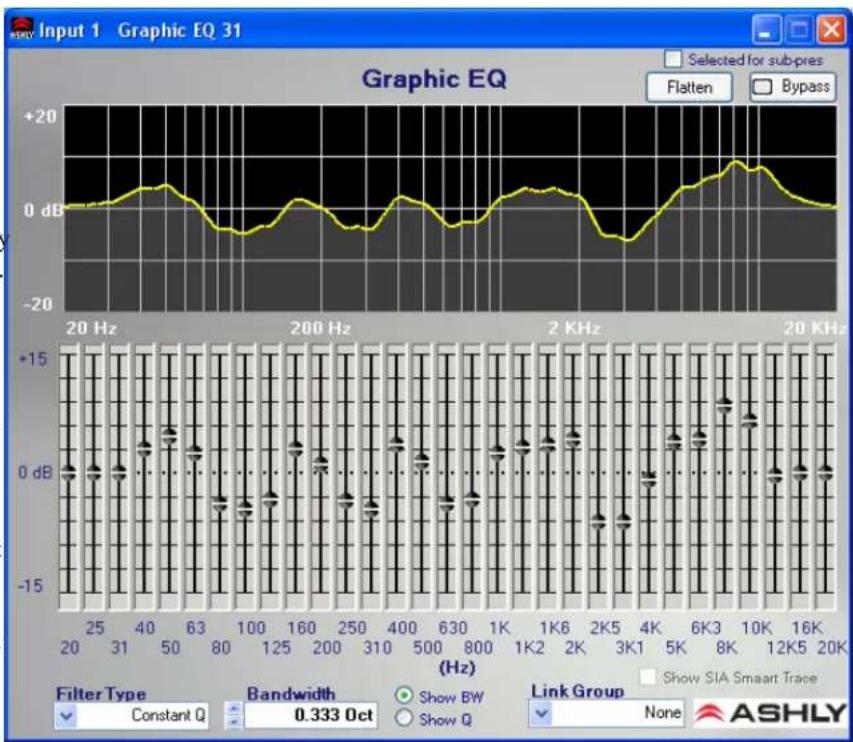The image size is (853, 742).
Task: Click the 4K band slider knob
Action: click(x=648, y=479)
